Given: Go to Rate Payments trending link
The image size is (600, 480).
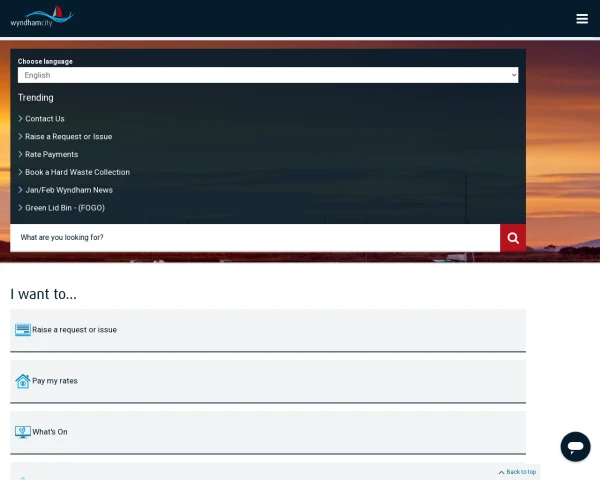Looking at the screenshot, I should pos(52,154).
